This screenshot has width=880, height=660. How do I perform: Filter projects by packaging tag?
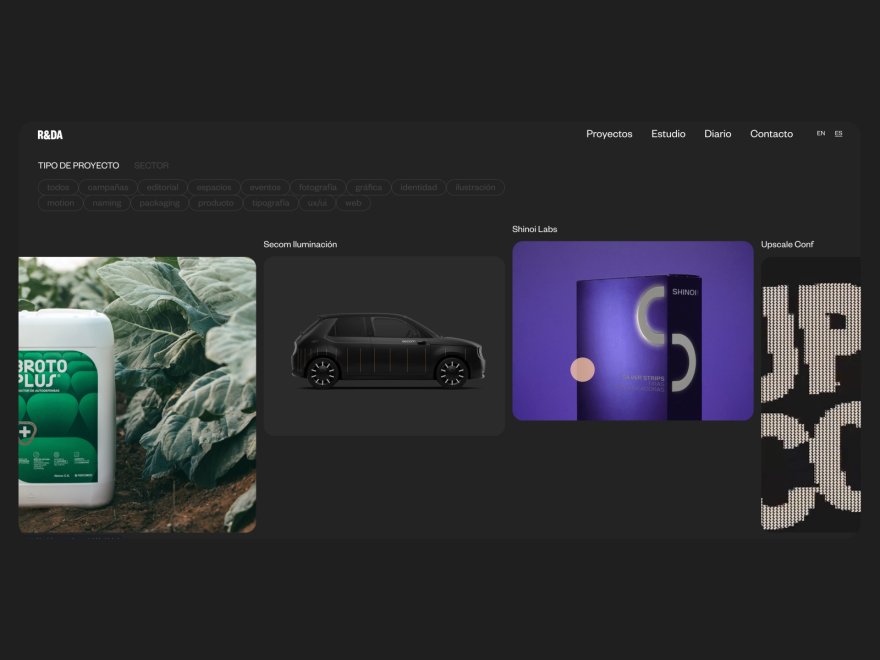159,203
